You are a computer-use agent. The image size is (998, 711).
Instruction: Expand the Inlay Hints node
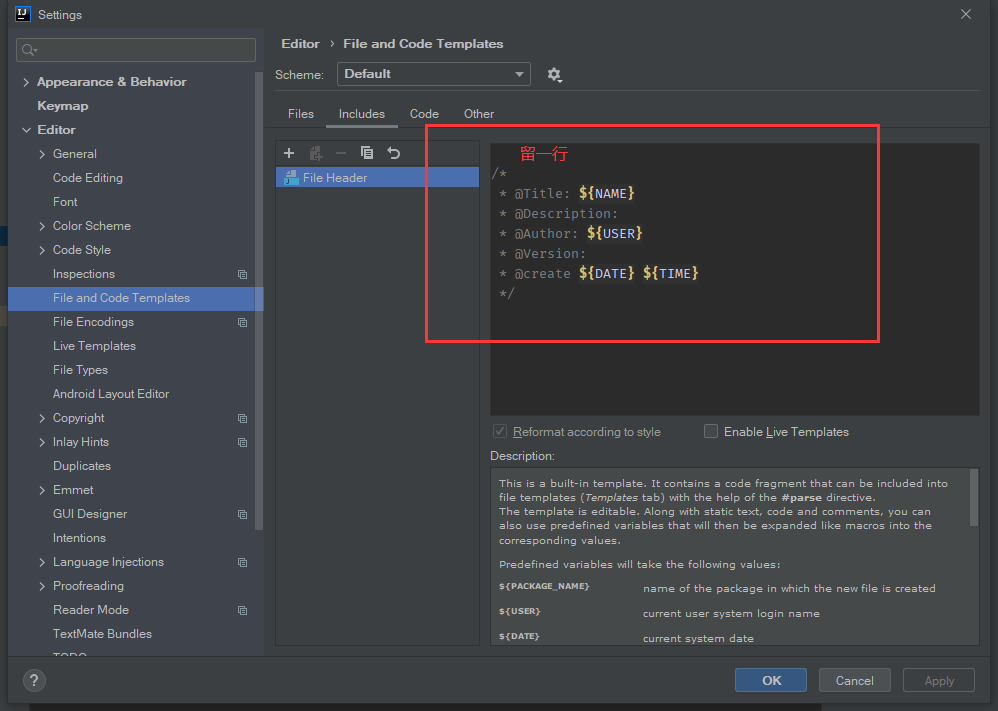(x=42, y=442)
